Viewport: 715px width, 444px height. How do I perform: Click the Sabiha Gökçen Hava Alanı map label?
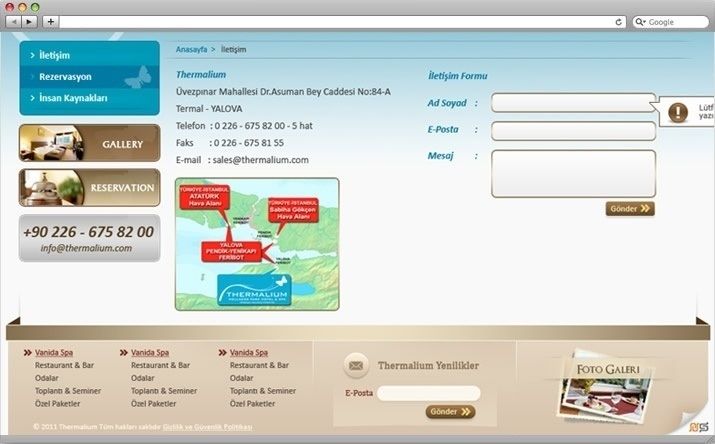click(x=293, y=210)
